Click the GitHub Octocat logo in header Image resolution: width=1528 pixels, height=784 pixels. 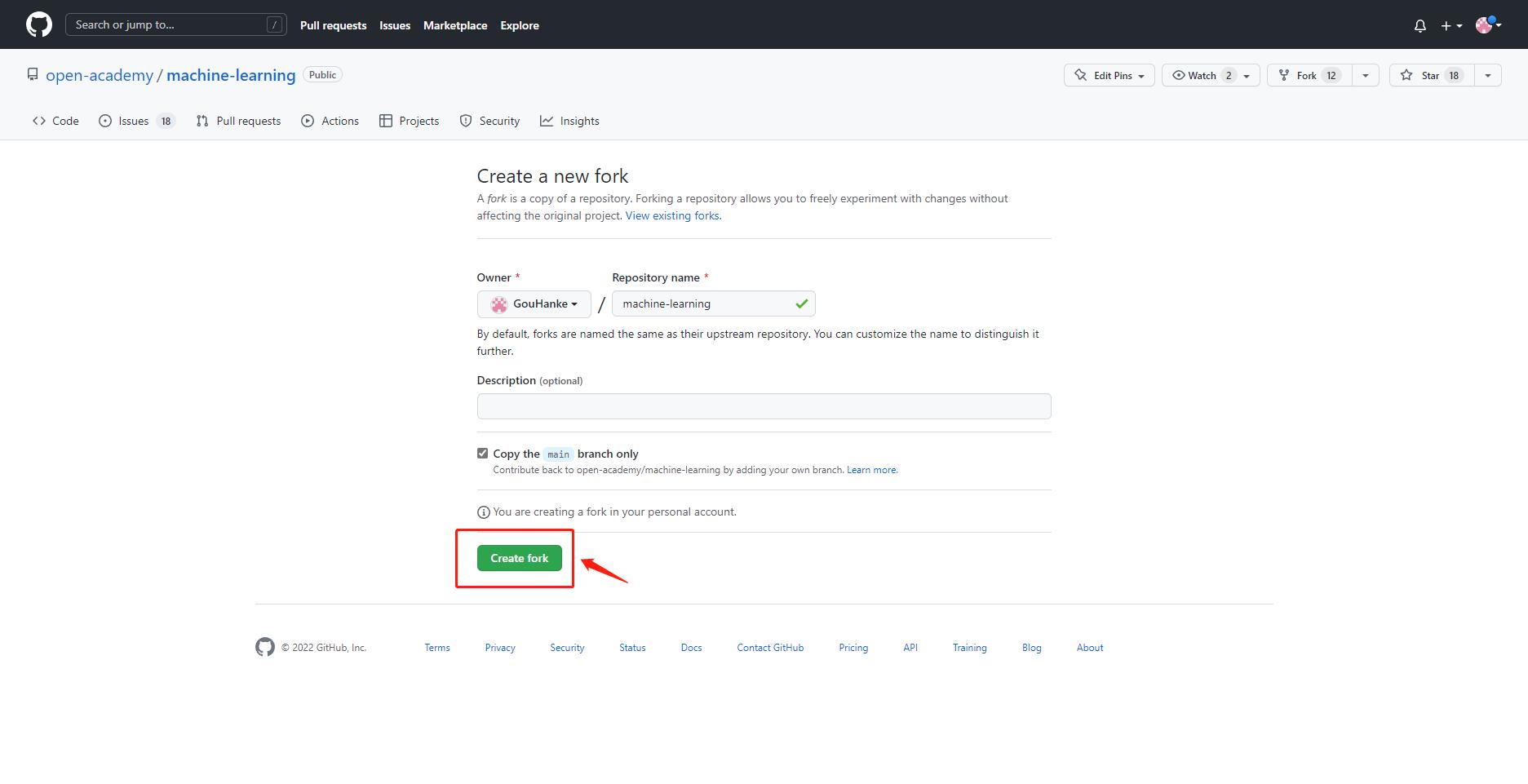click(x=39, y=24)
